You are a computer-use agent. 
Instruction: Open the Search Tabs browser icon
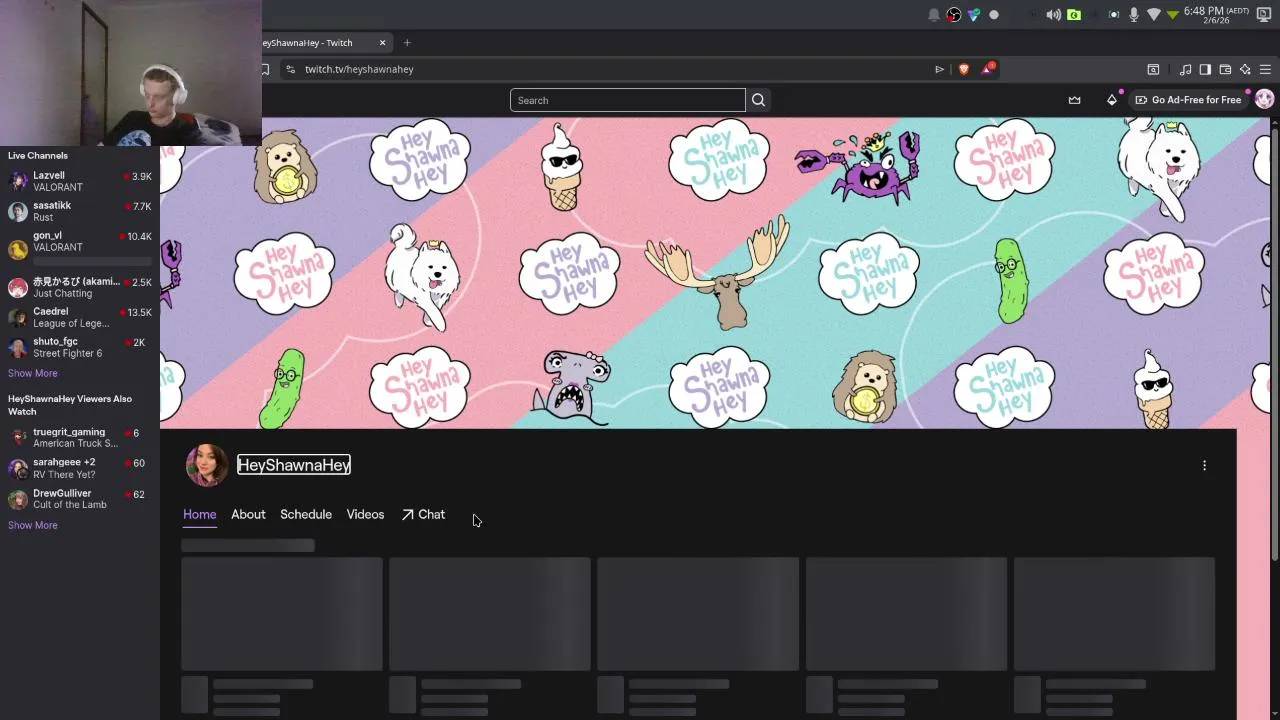[x=1153, y=69]
